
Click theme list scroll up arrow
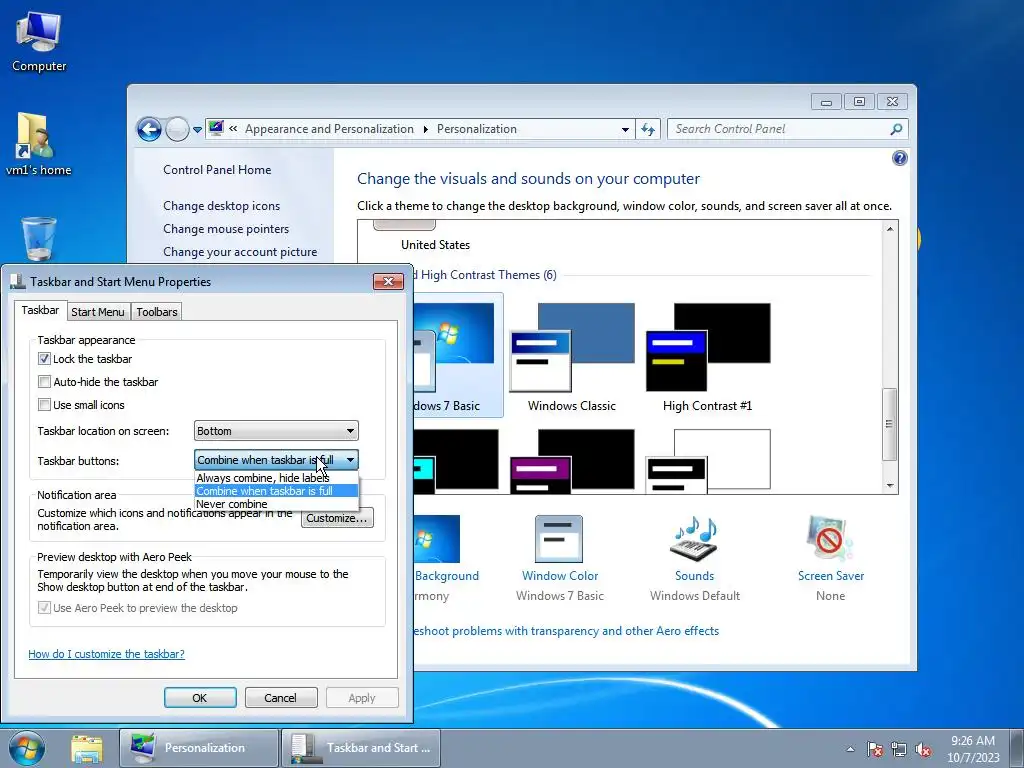889,229
